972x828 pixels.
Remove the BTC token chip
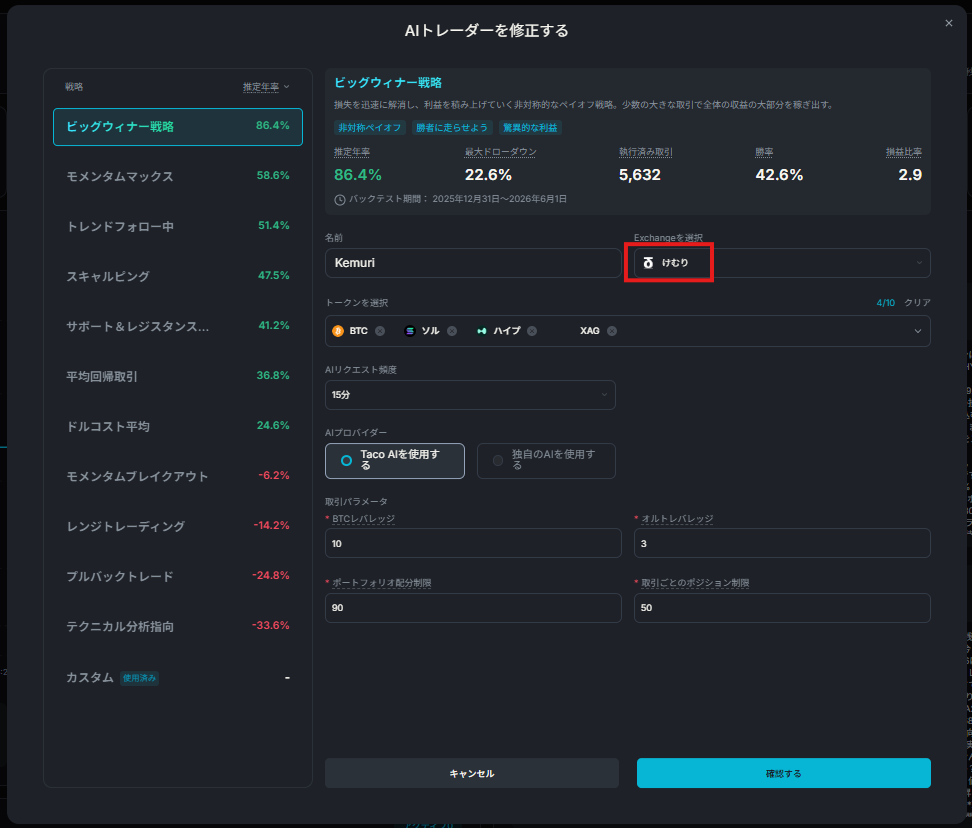pos(380,331)
